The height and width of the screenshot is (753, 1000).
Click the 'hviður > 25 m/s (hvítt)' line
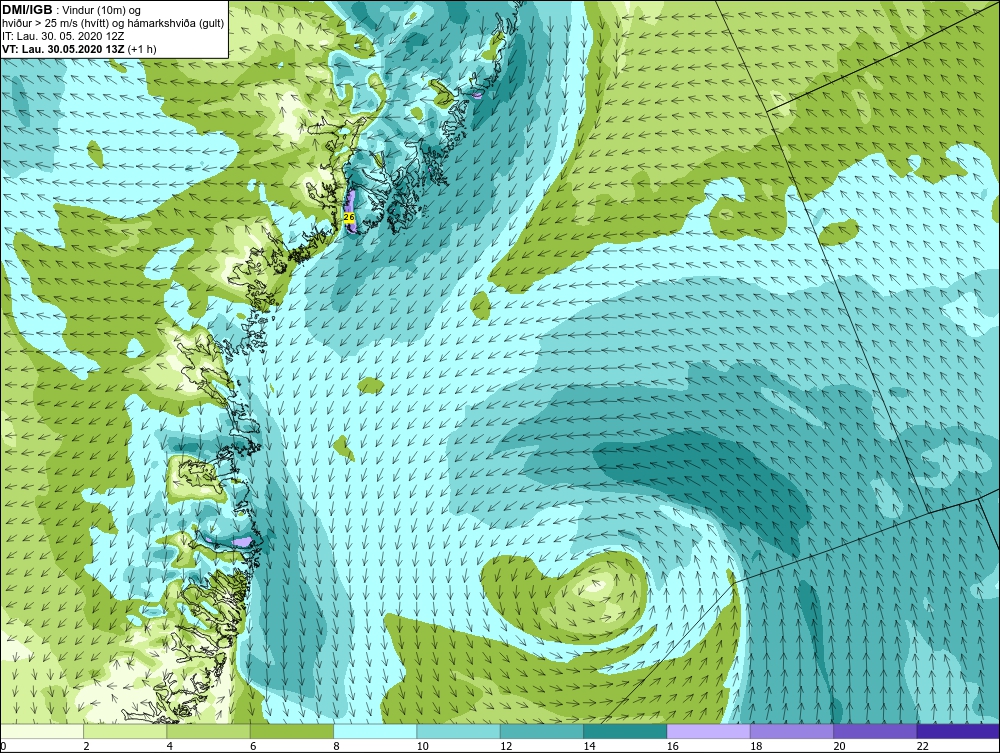pos(54,24)
